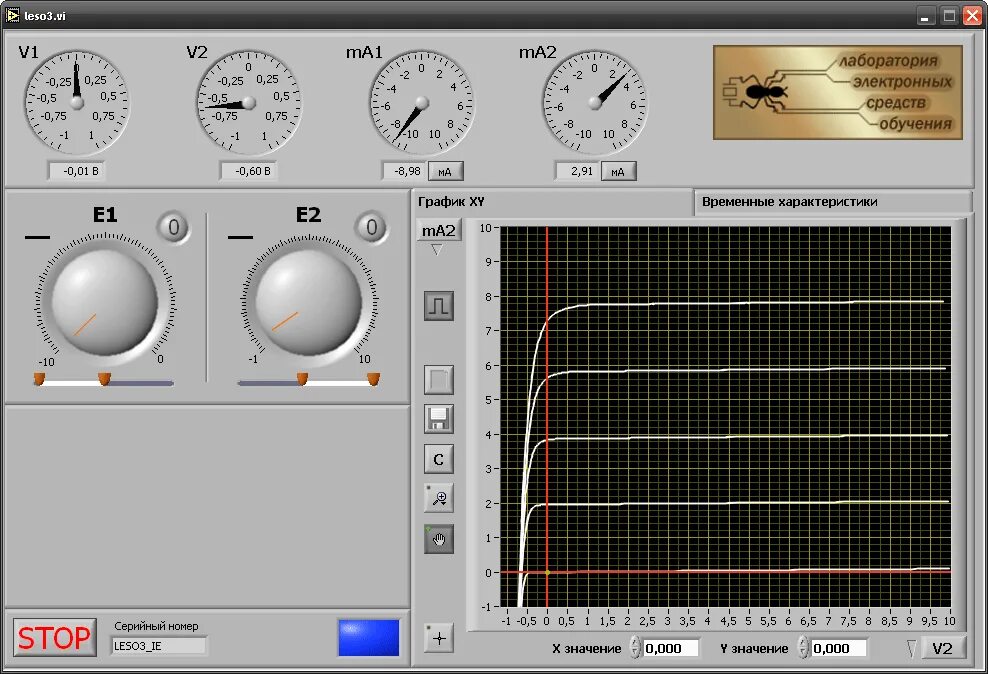Screen dimensions: 988x674
Task: Toggle the mA1 unit button мА
Action: pyautogui.click(x=445, y=171)
